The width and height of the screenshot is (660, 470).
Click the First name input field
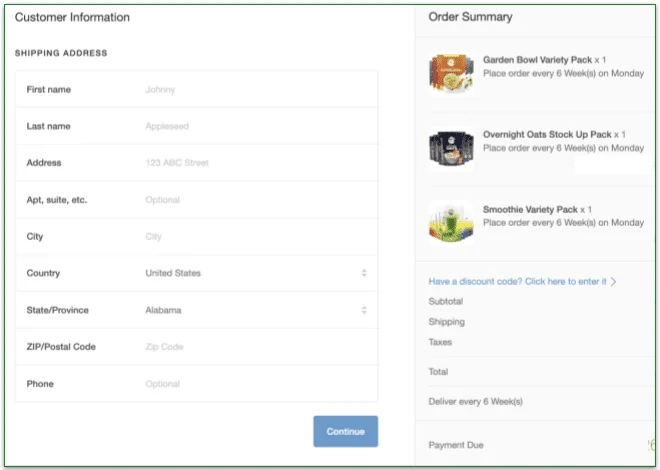[x=196, y=89]
